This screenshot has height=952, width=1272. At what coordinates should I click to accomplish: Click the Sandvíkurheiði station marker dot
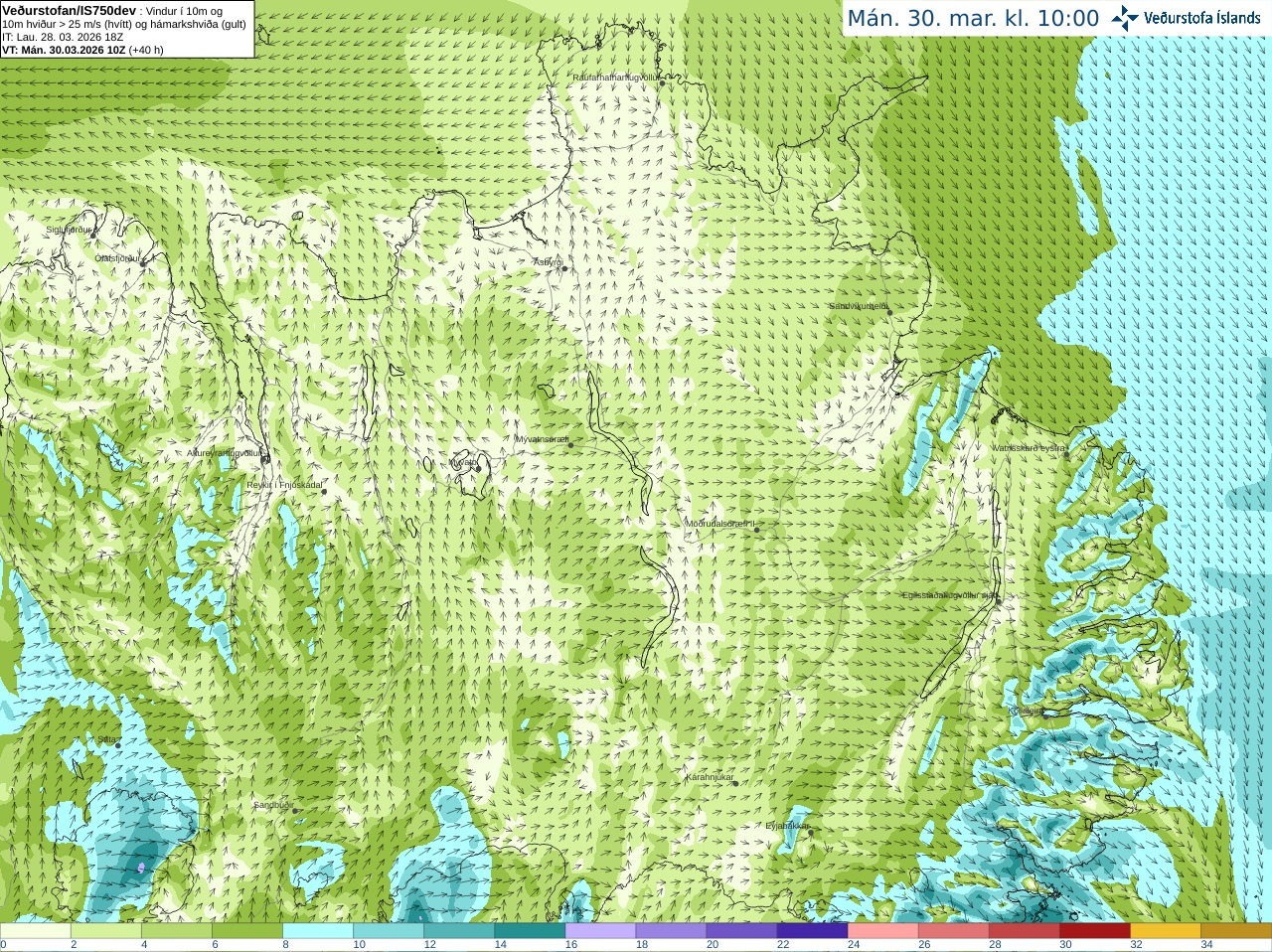889,312
